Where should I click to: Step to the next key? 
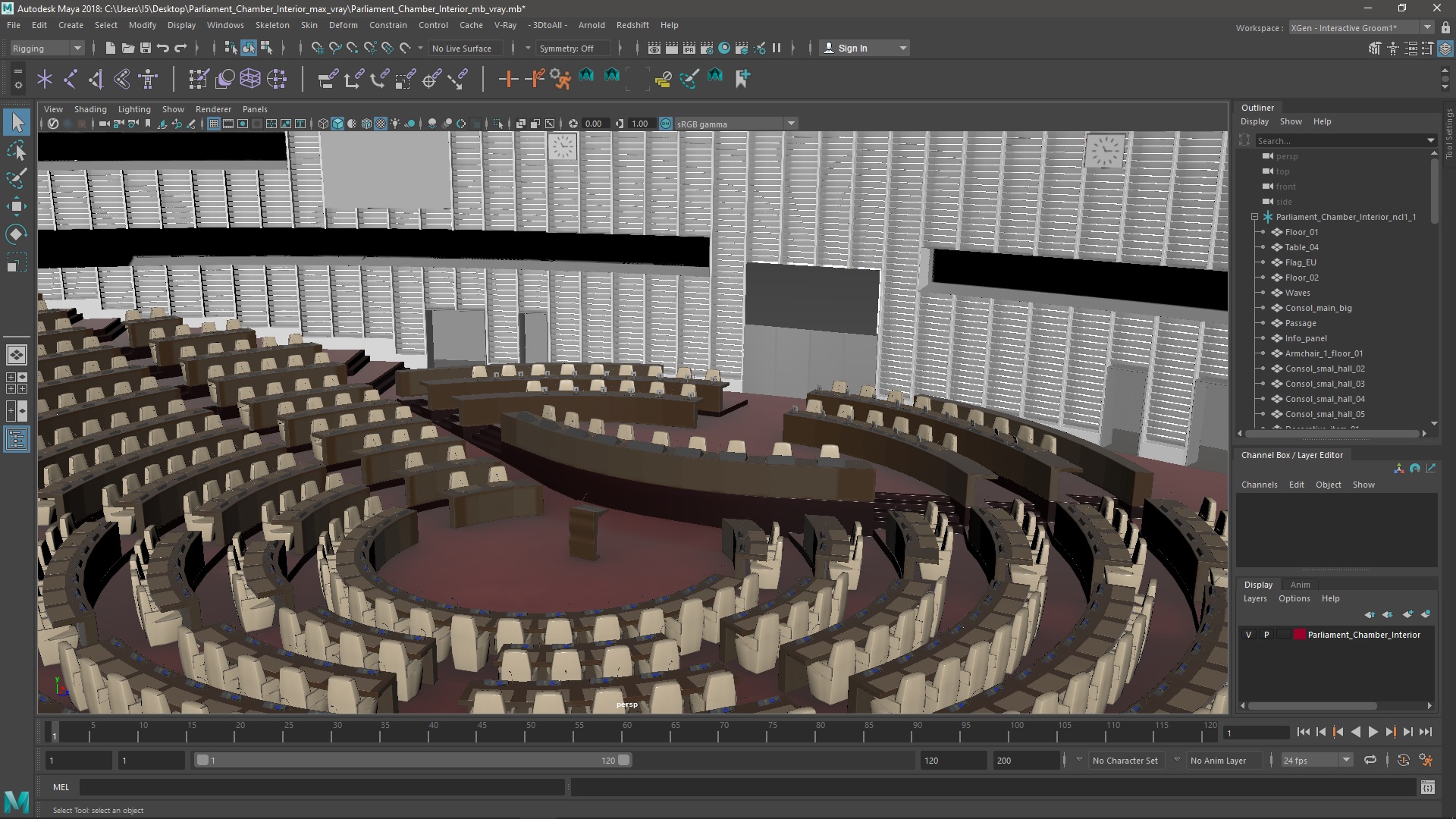click(1390, 732)
